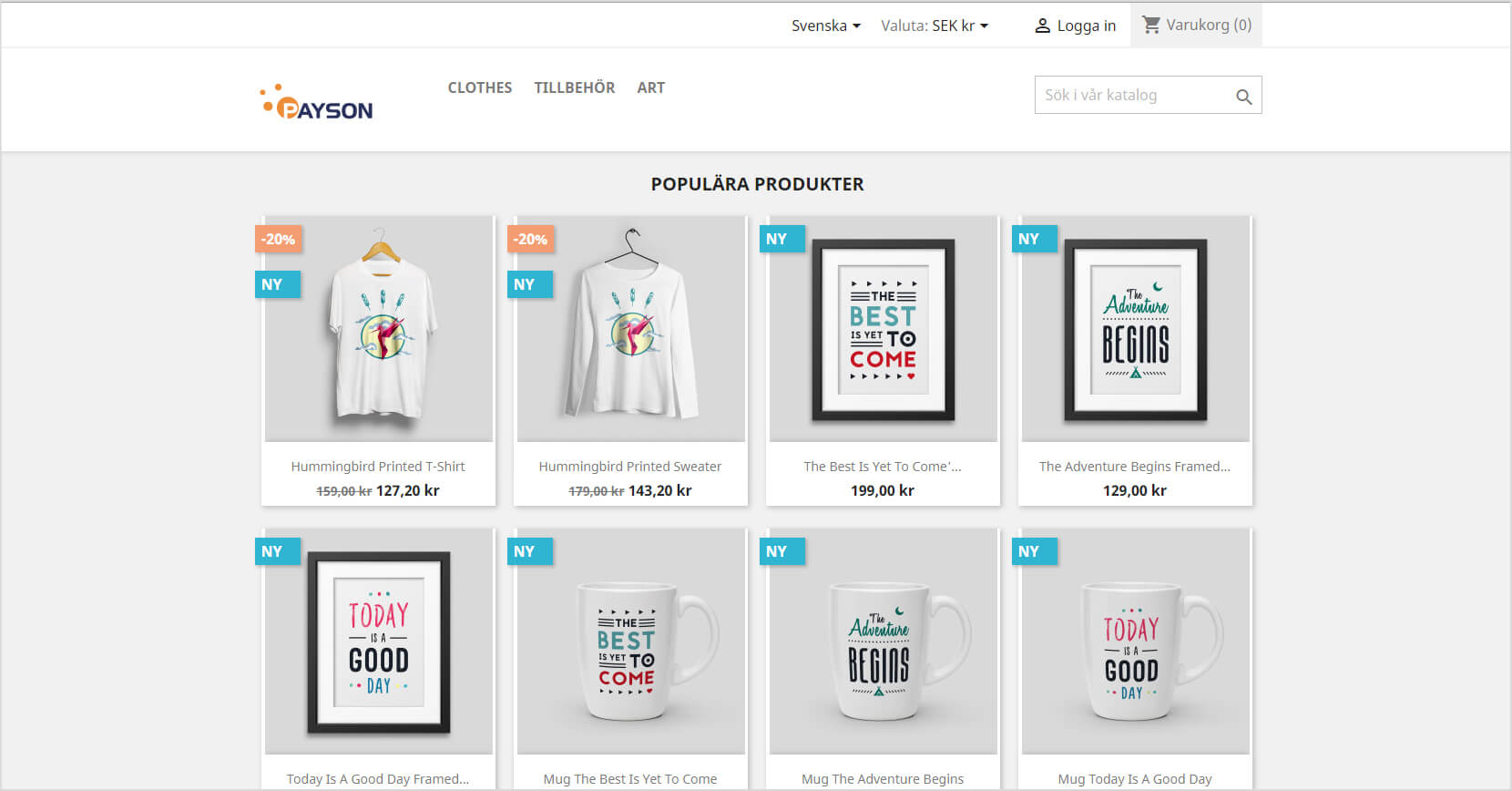1512x791 pixels.
Task: Open the Svenska language dropdown
Action: 825,26
